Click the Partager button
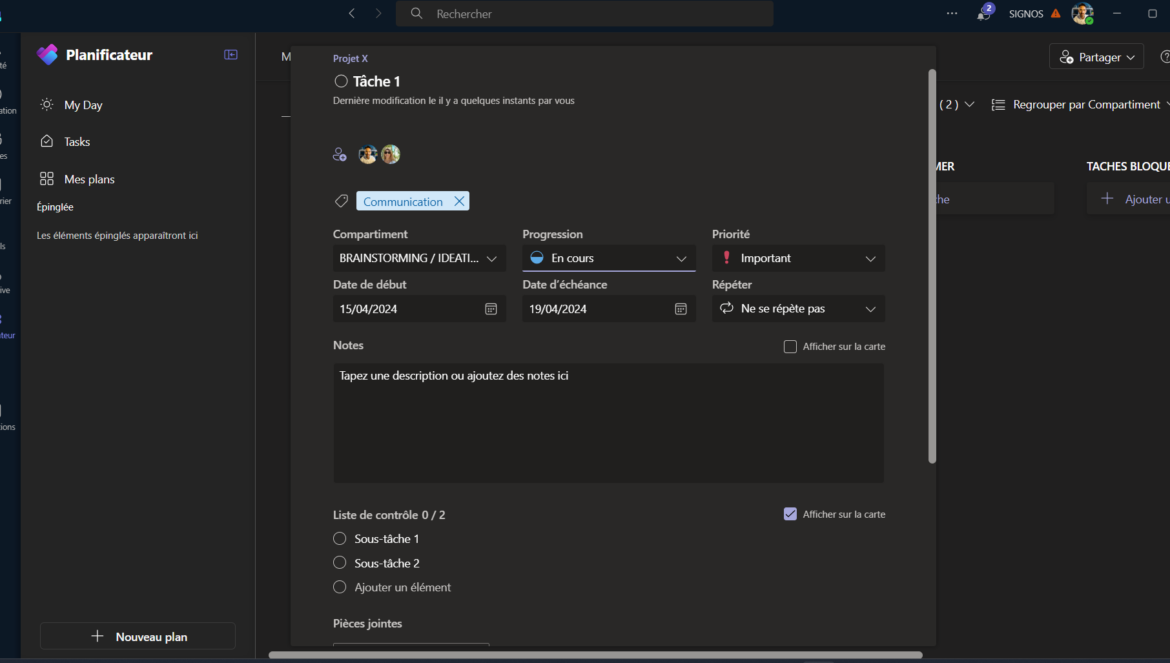The height and width of the screenshot is (663, 1170). (x=1096, y=57)
